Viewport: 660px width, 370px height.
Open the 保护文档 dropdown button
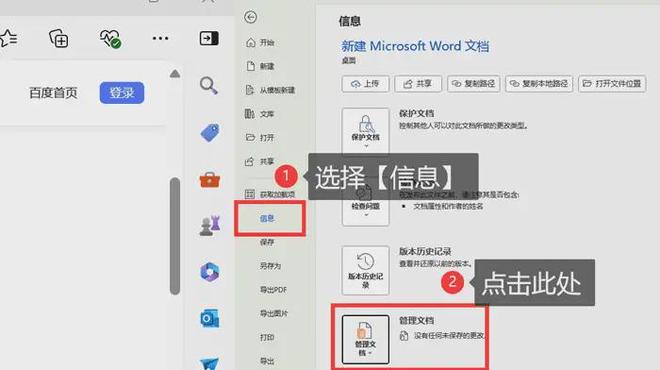365,131
